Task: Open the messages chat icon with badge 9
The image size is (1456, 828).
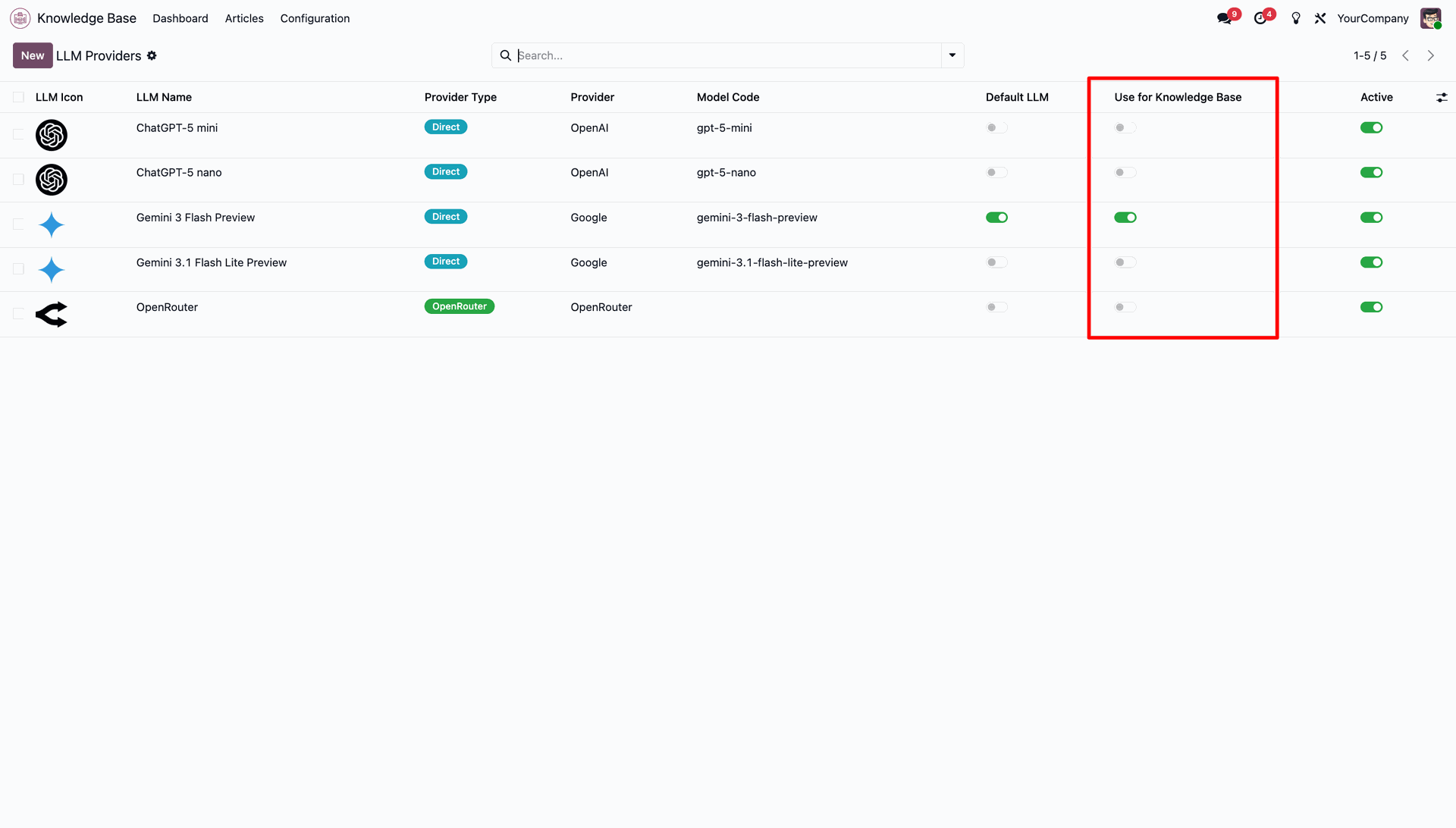Action: (x=1224, y=18)
